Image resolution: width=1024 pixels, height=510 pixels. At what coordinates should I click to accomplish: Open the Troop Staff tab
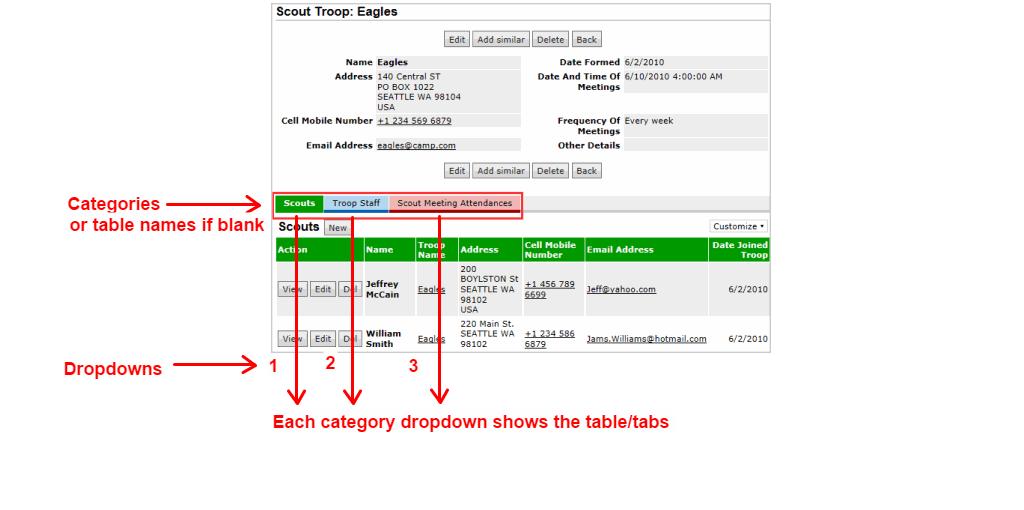[356, 203]
